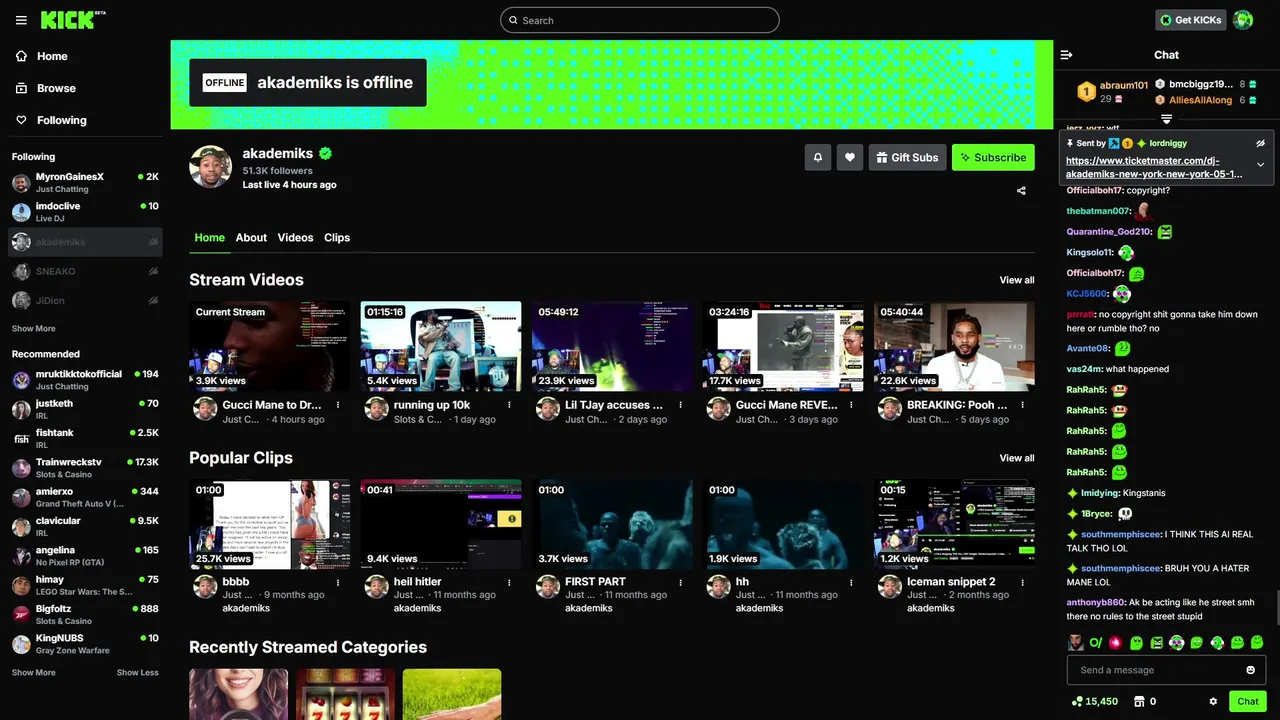Open options for running up 10k video

(509, 405)
